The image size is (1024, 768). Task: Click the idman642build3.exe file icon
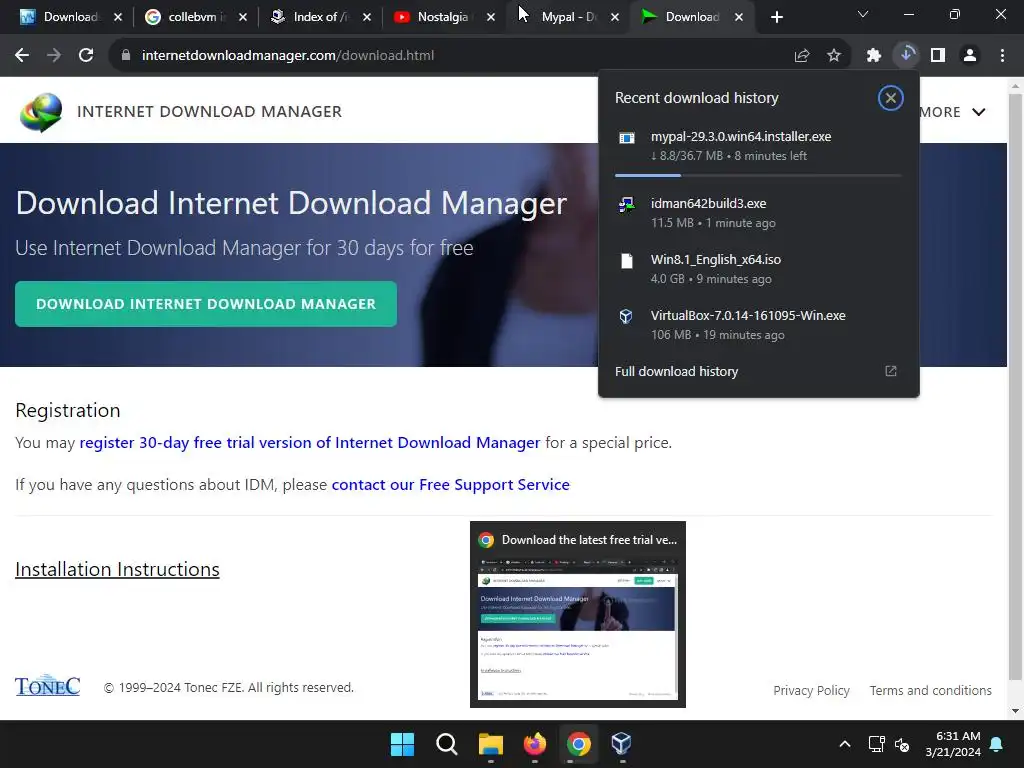626,204
